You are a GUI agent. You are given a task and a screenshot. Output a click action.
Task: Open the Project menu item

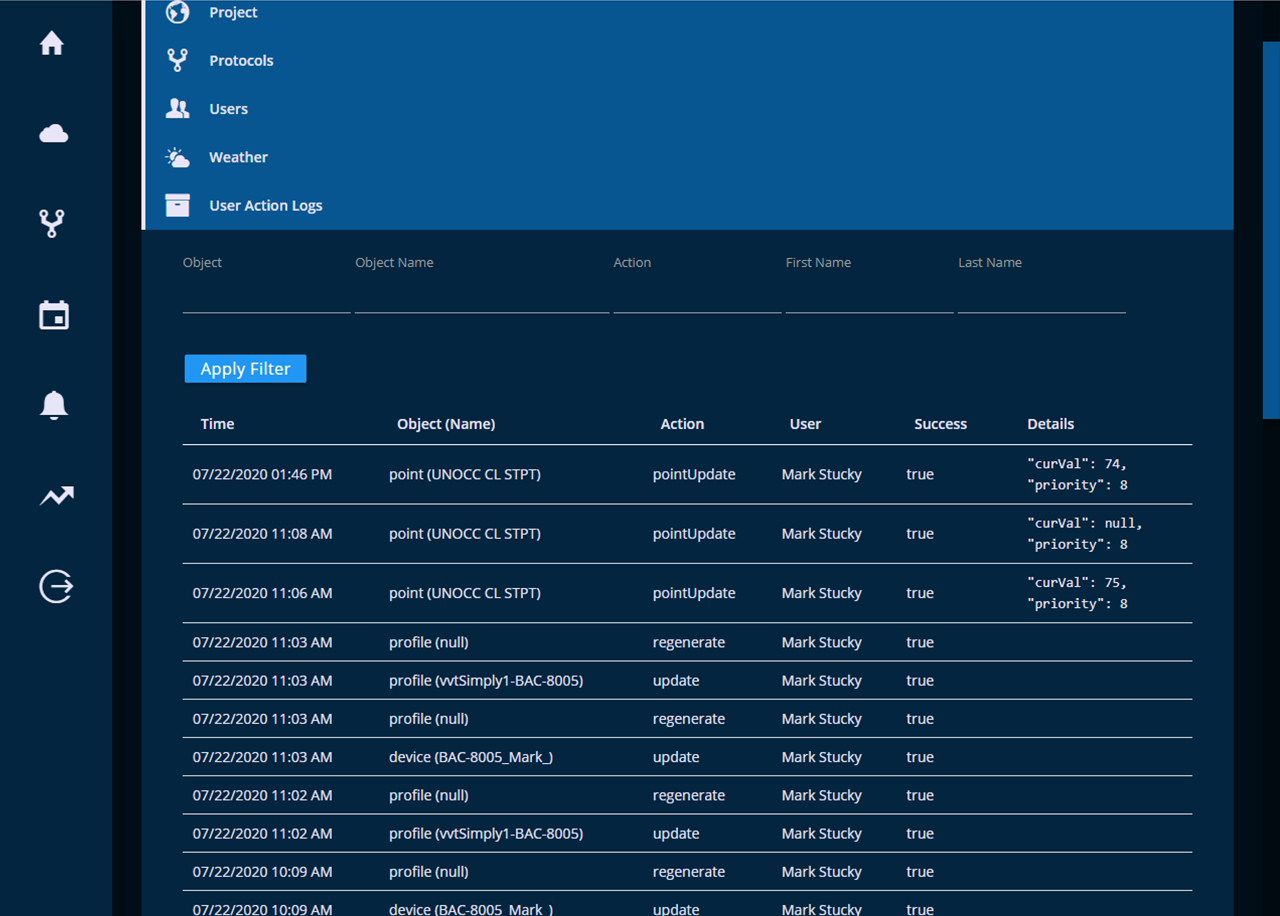(x=233, y=12)
